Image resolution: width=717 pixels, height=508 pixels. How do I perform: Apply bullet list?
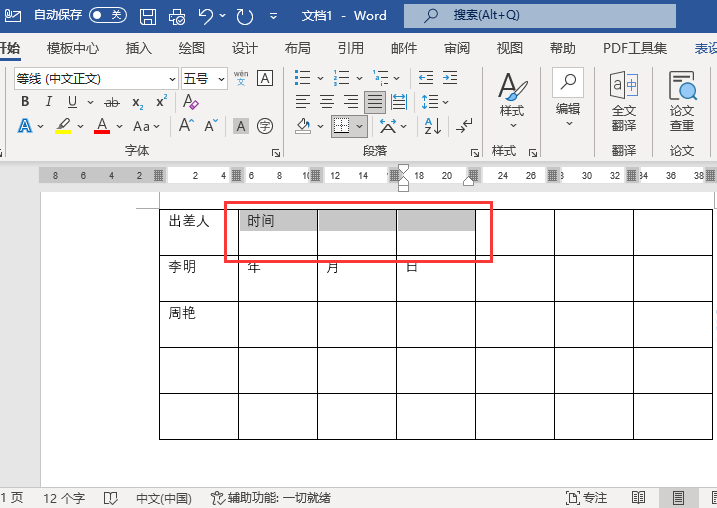click(x=302, y=78)
